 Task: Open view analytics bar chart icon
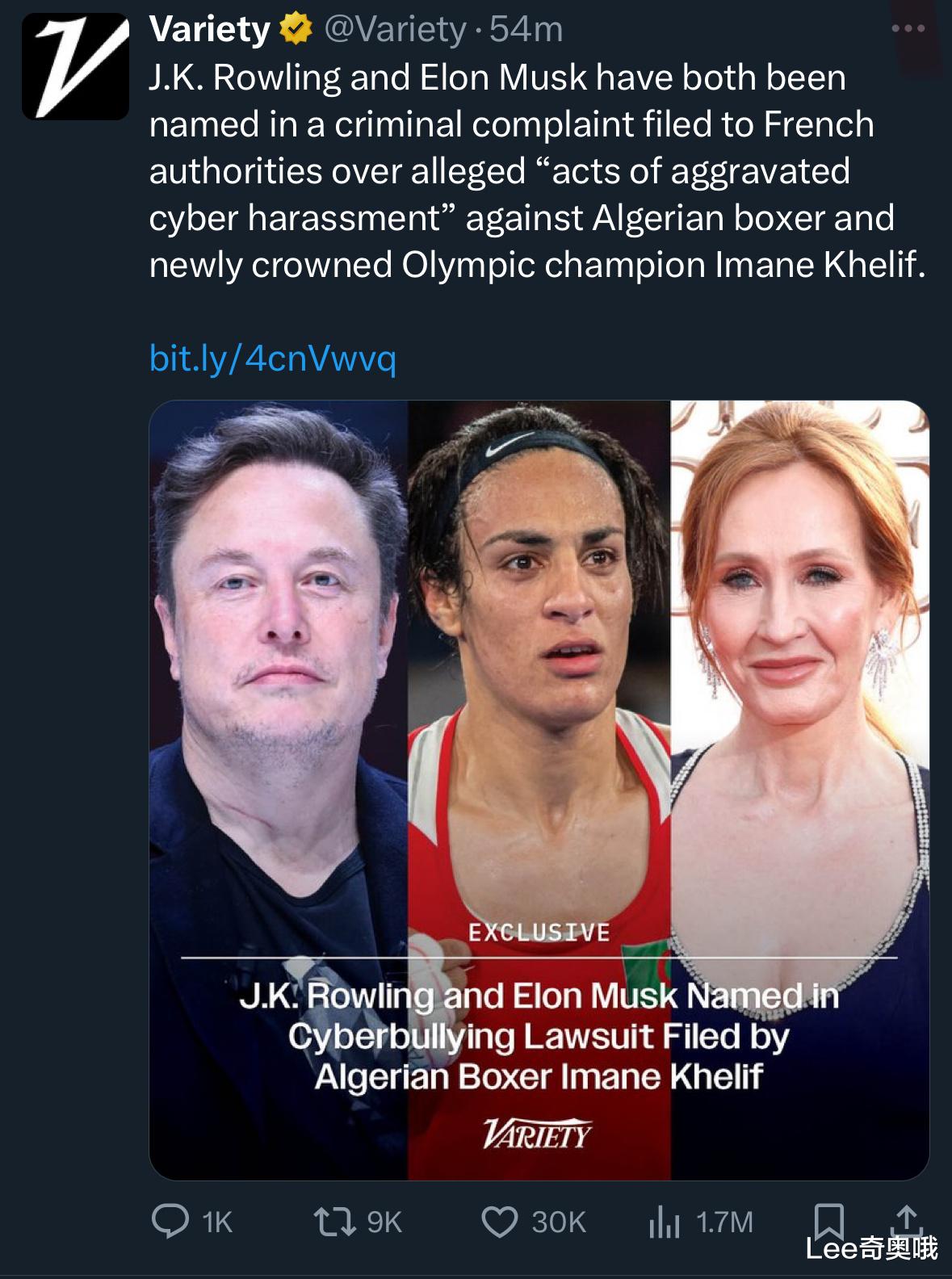pos(662,1222)
